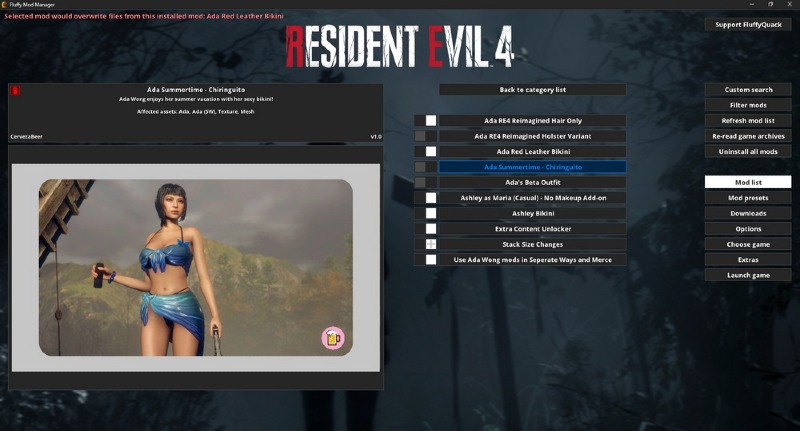Open Mod presets tab

point(748,198)
